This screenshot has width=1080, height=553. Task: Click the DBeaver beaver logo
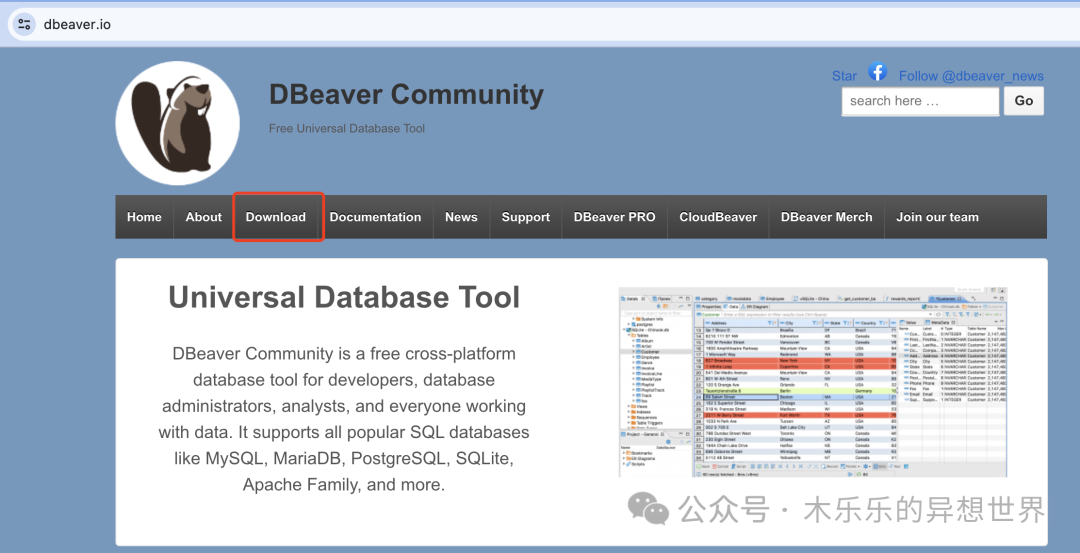(x=178, y=123)
